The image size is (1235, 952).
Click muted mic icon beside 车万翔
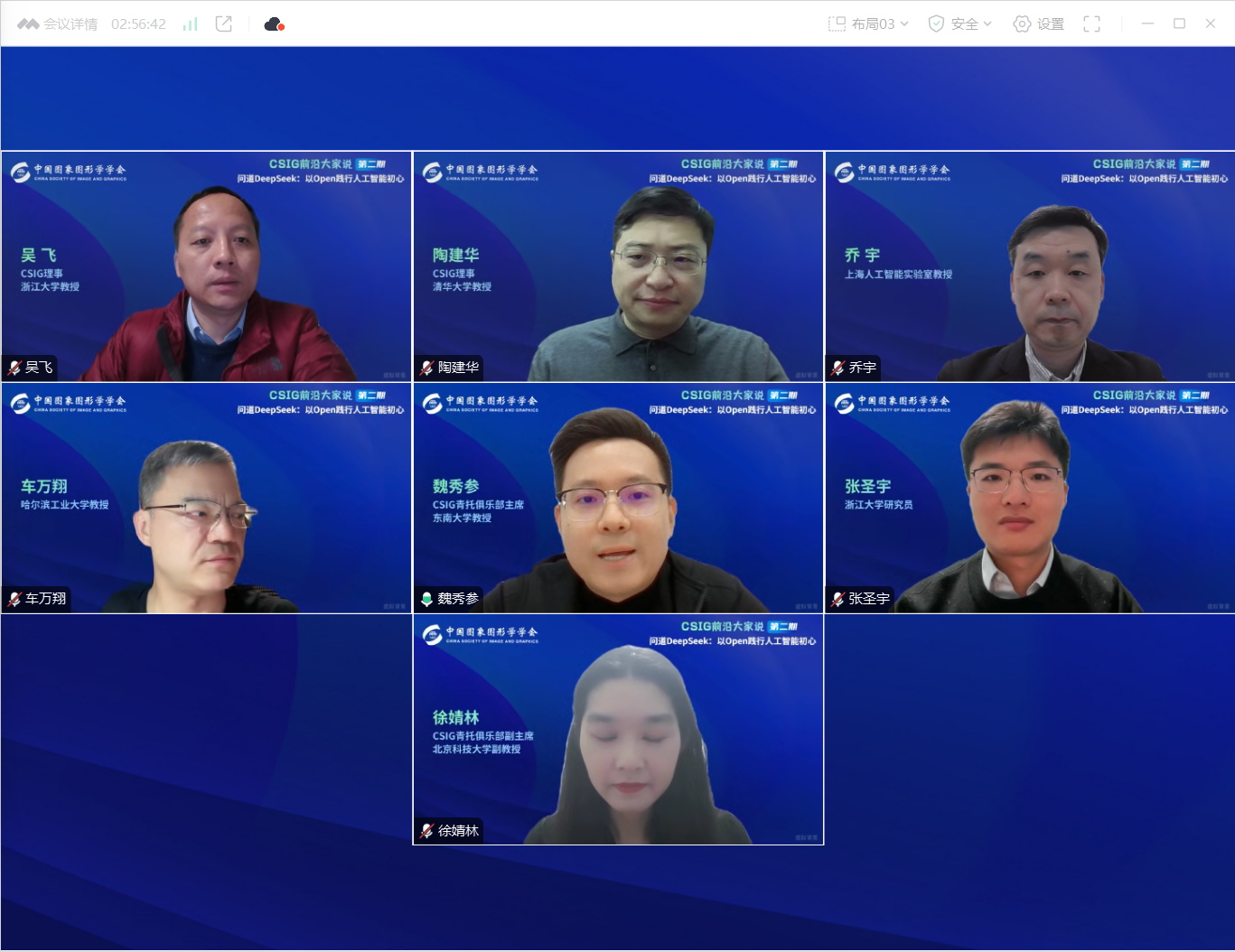[x=14, y=599]
